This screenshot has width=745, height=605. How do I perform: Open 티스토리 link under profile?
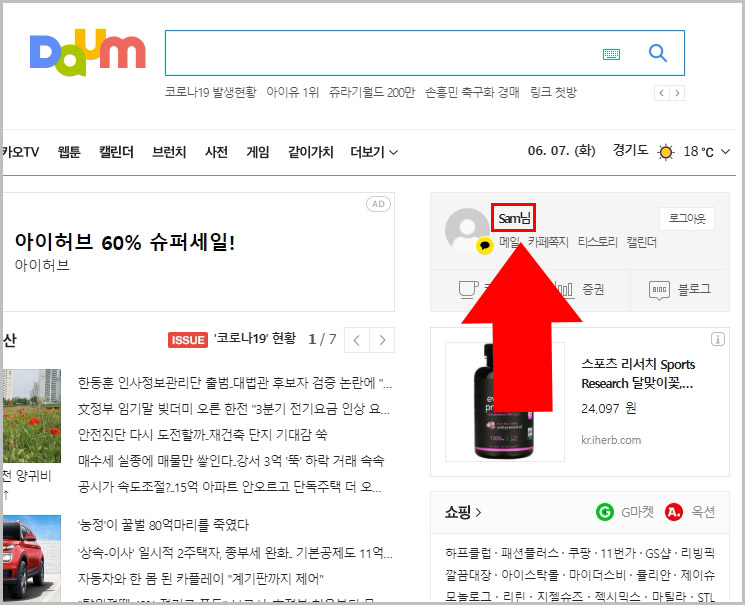(597, 242)
